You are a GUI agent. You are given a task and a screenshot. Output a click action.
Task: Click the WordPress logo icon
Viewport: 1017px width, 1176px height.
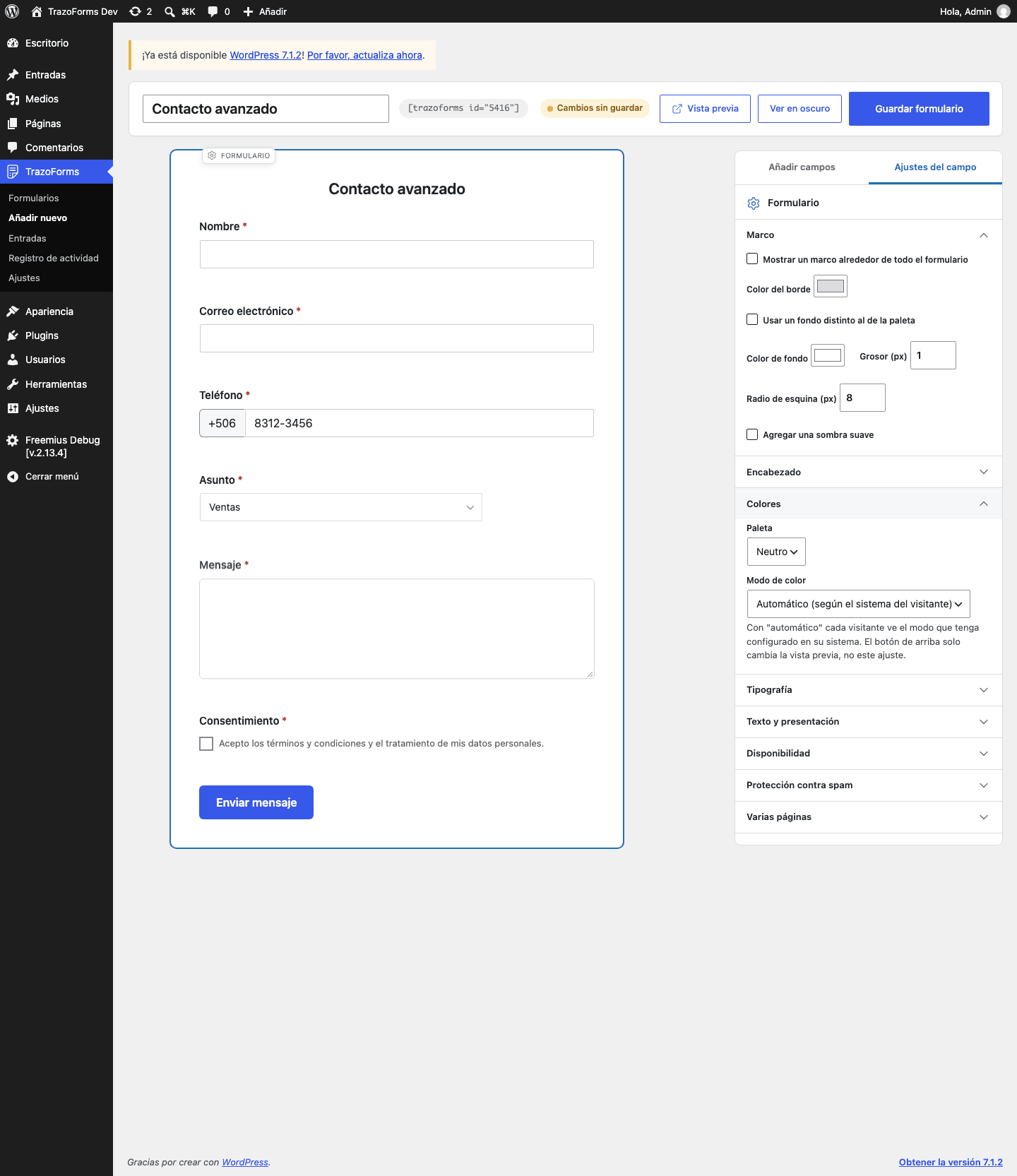point(12,11)
